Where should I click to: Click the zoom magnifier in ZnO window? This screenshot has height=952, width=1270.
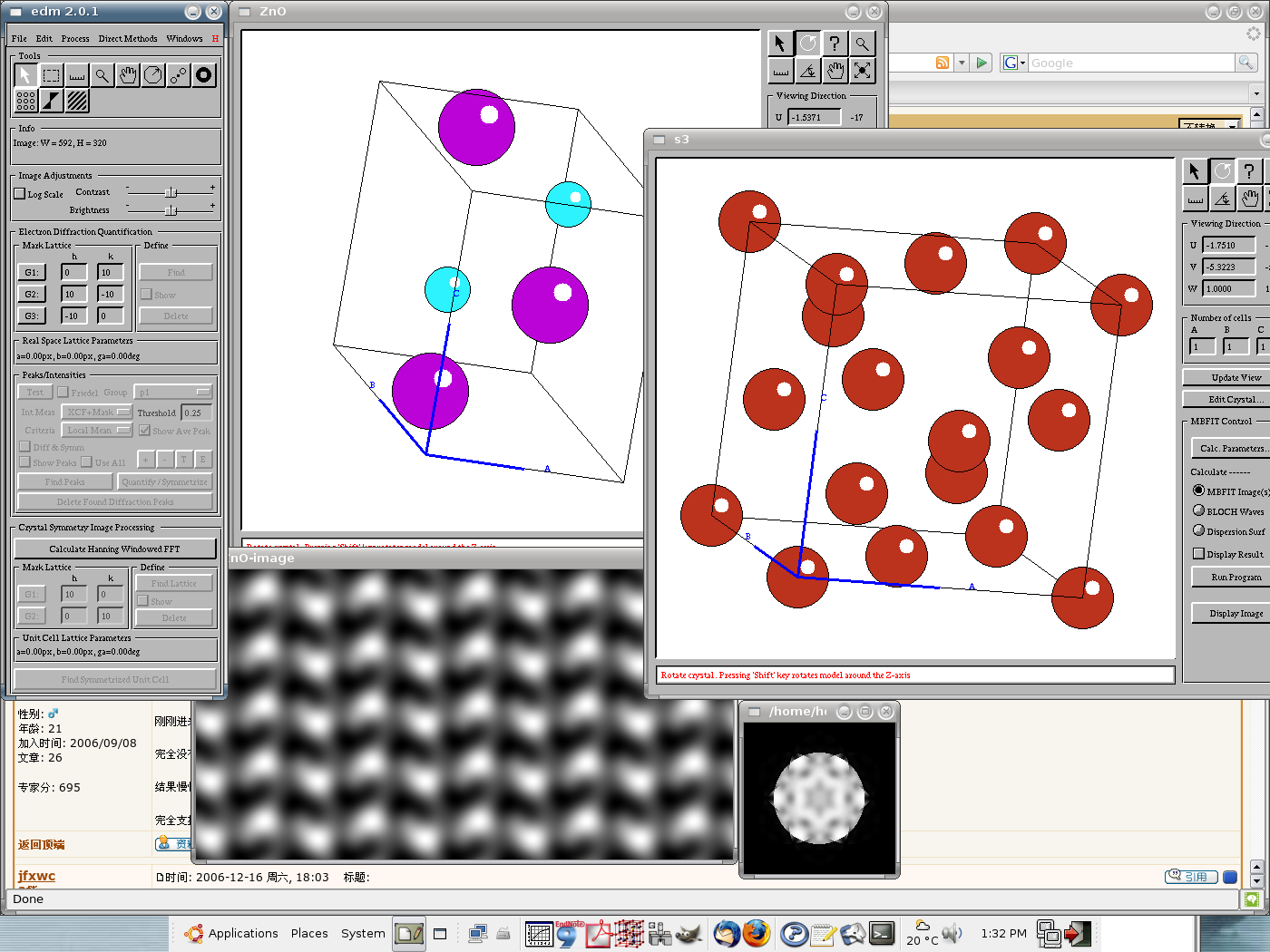pos(863,44)
